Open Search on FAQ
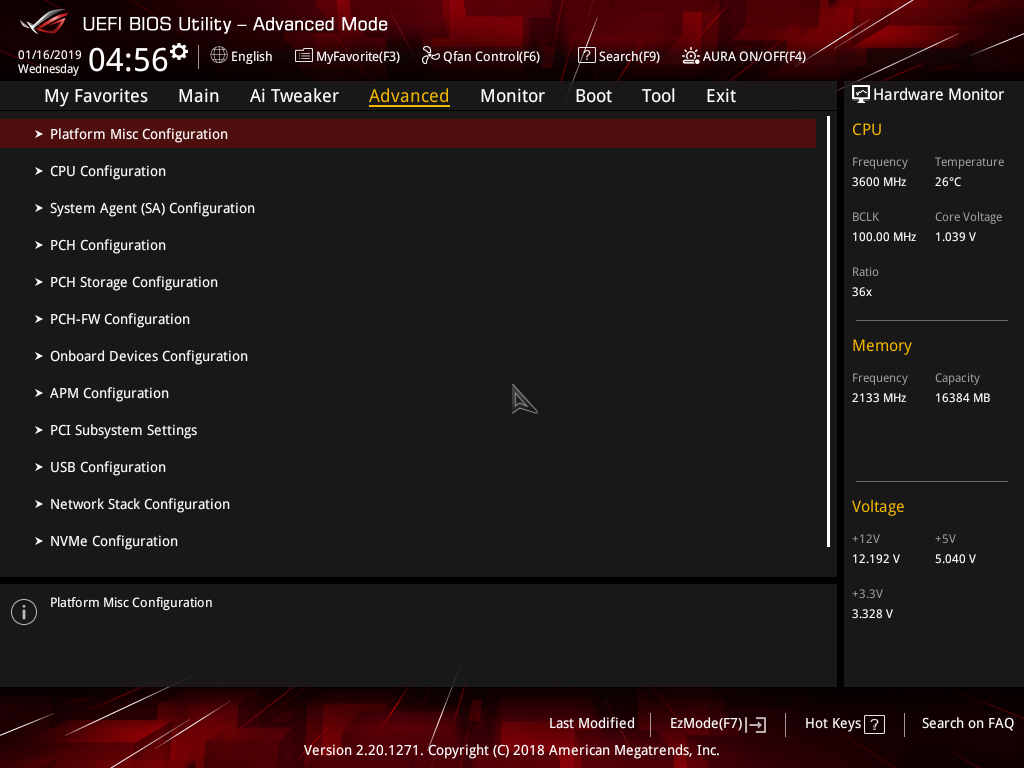1024x768 pixels. click(967, 723)
